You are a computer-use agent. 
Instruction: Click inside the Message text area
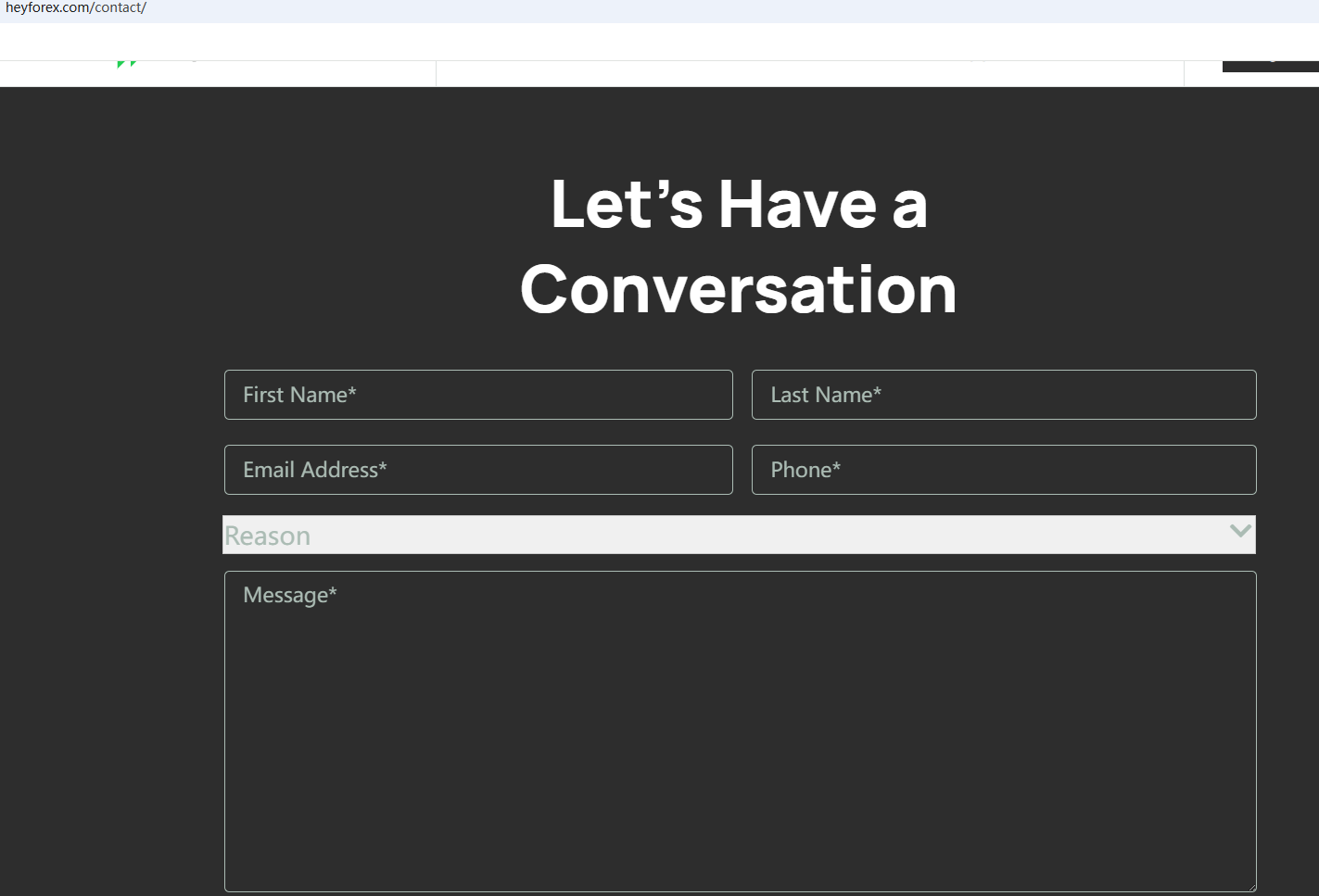[740, 731]
